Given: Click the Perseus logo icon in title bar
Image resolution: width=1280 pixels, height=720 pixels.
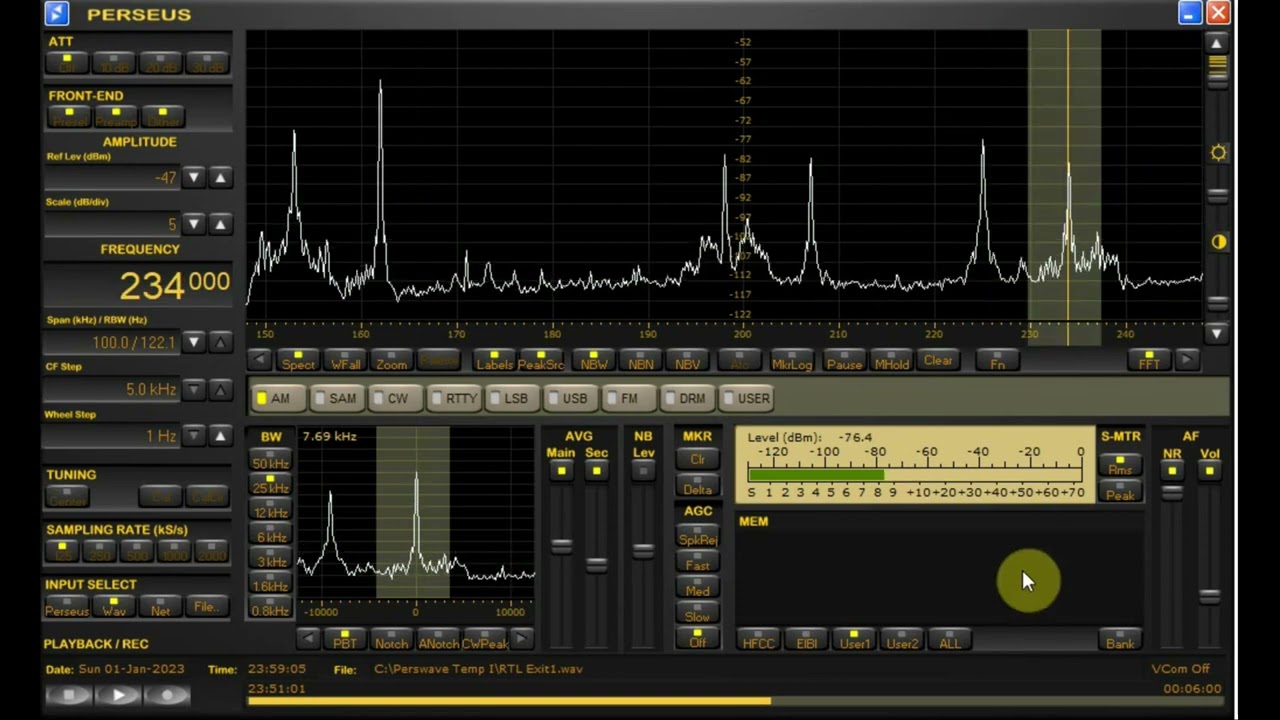Looking at the screenshot, I should pos(57,13).
